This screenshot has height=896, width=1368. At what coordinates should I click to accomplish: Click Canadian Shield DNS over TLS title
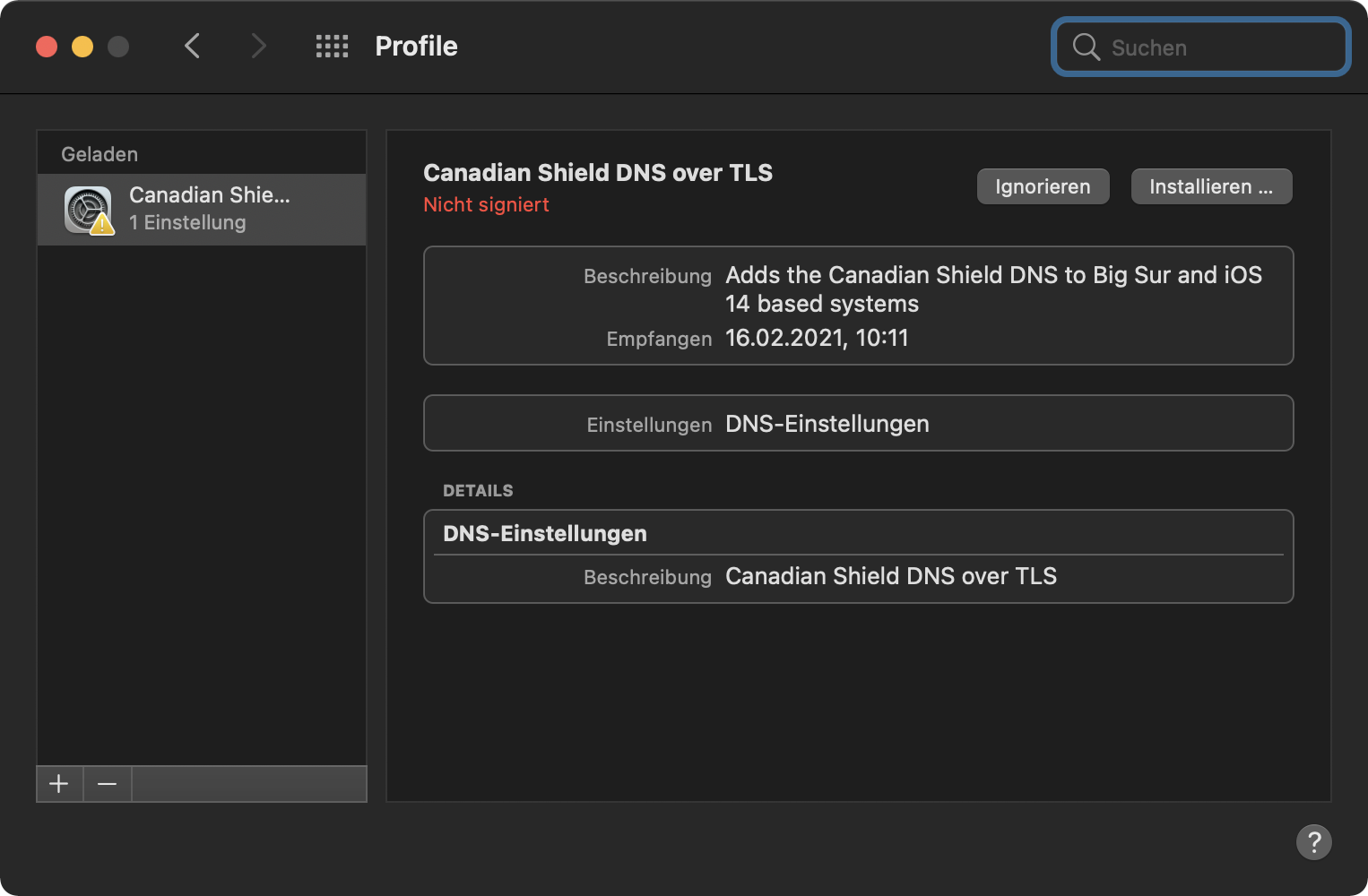598,173
